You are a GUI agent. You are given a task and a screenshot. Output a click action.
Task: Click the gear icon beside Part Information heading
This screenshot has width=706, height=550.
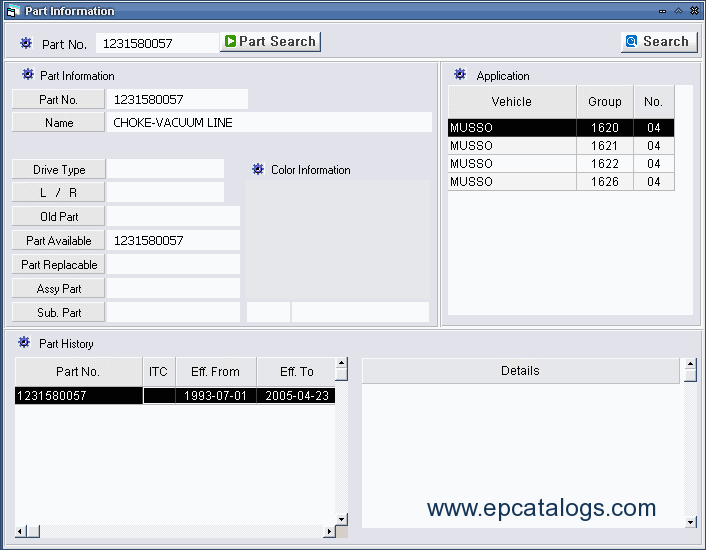tap(27, 75)
